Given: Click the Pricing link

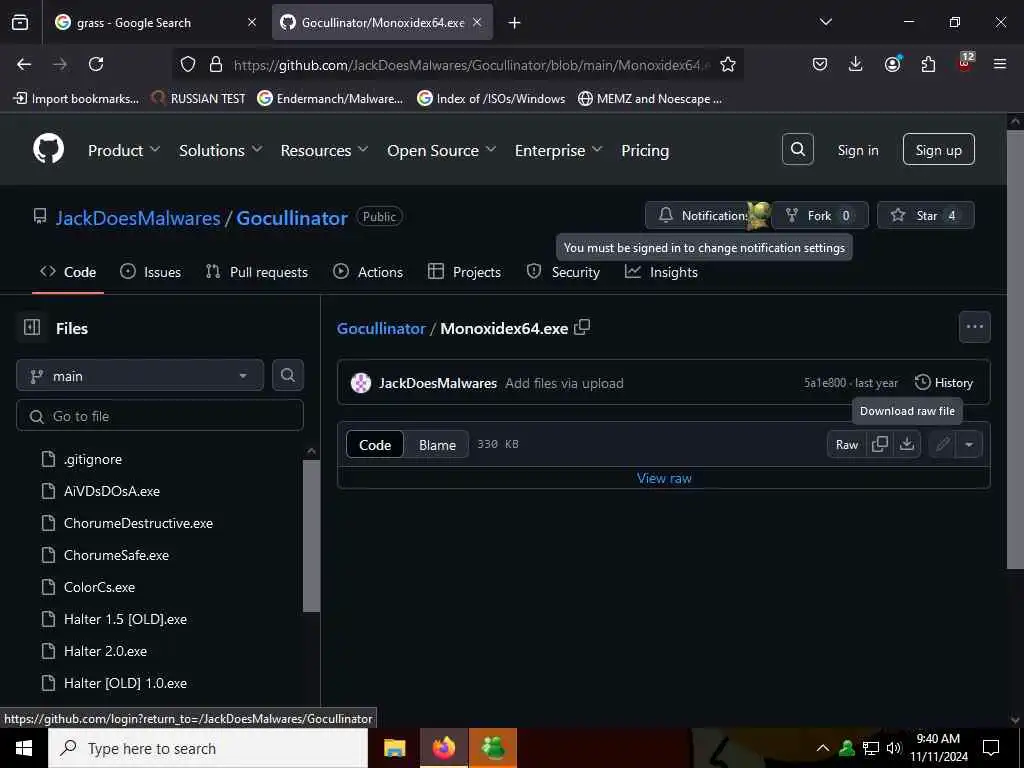Looking at the screenshot, I should tap(645, 150).
